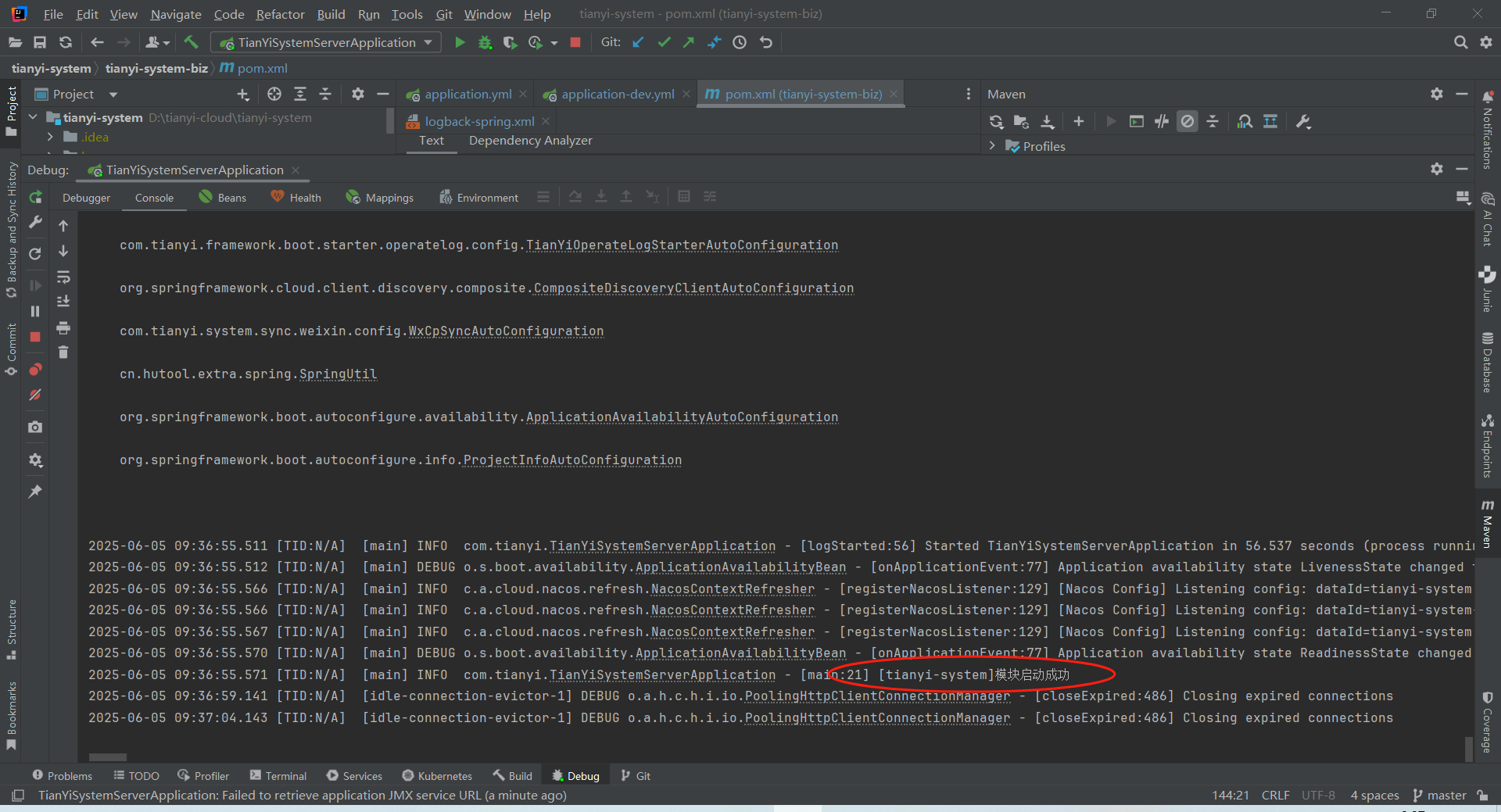
Task: Stop the debug session red square
Action: 35,337
